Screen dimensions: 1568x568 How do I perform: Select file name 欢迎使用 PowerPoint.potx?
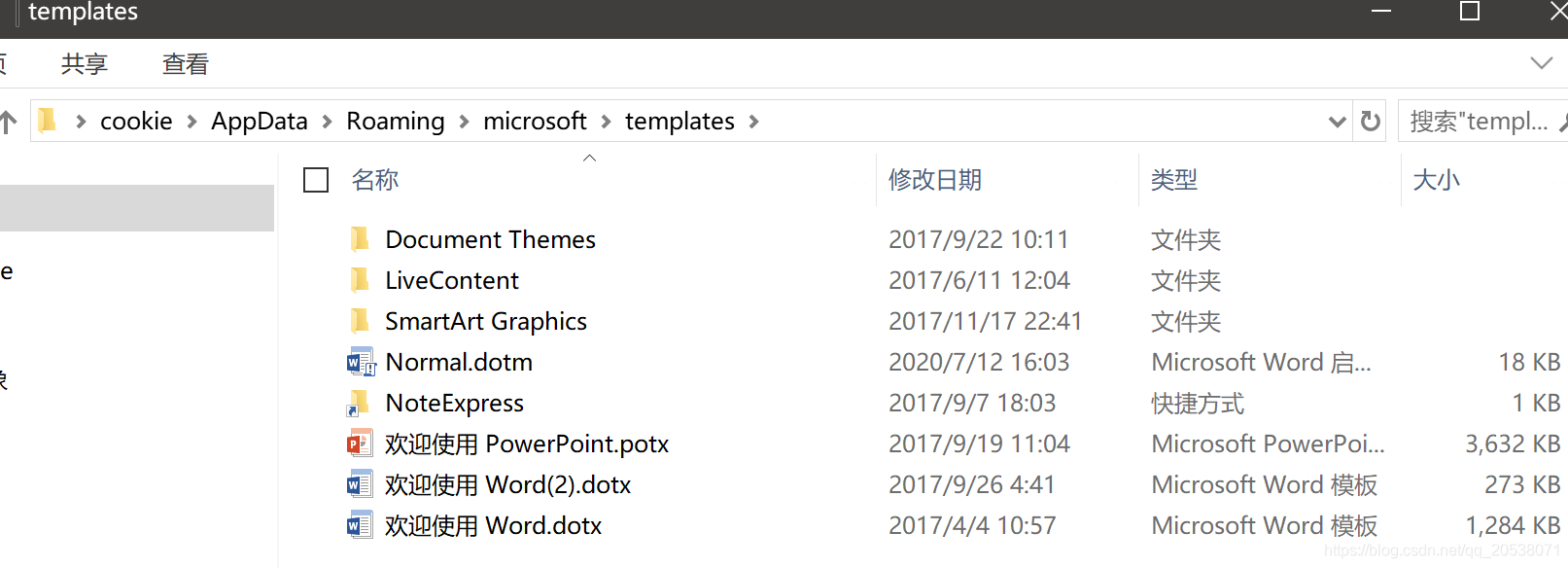click(527, 444)
